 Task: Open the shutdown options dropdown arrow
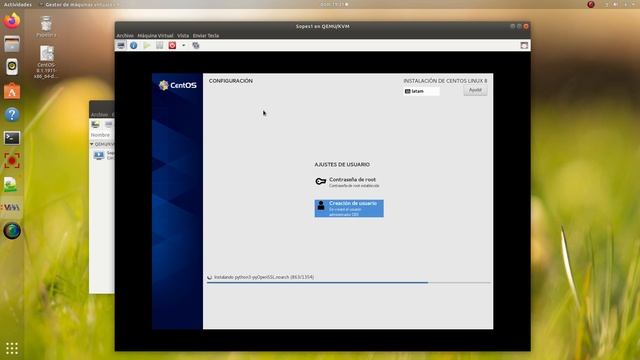tap(184, 45)
